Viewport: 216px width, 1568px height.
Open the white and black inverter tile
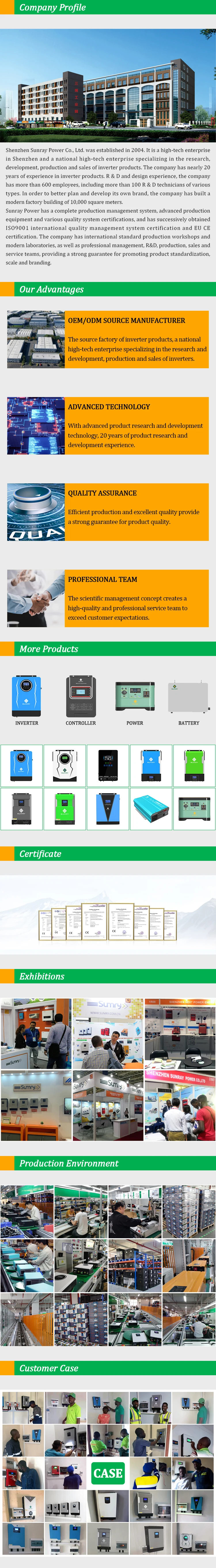pos(65,766)
